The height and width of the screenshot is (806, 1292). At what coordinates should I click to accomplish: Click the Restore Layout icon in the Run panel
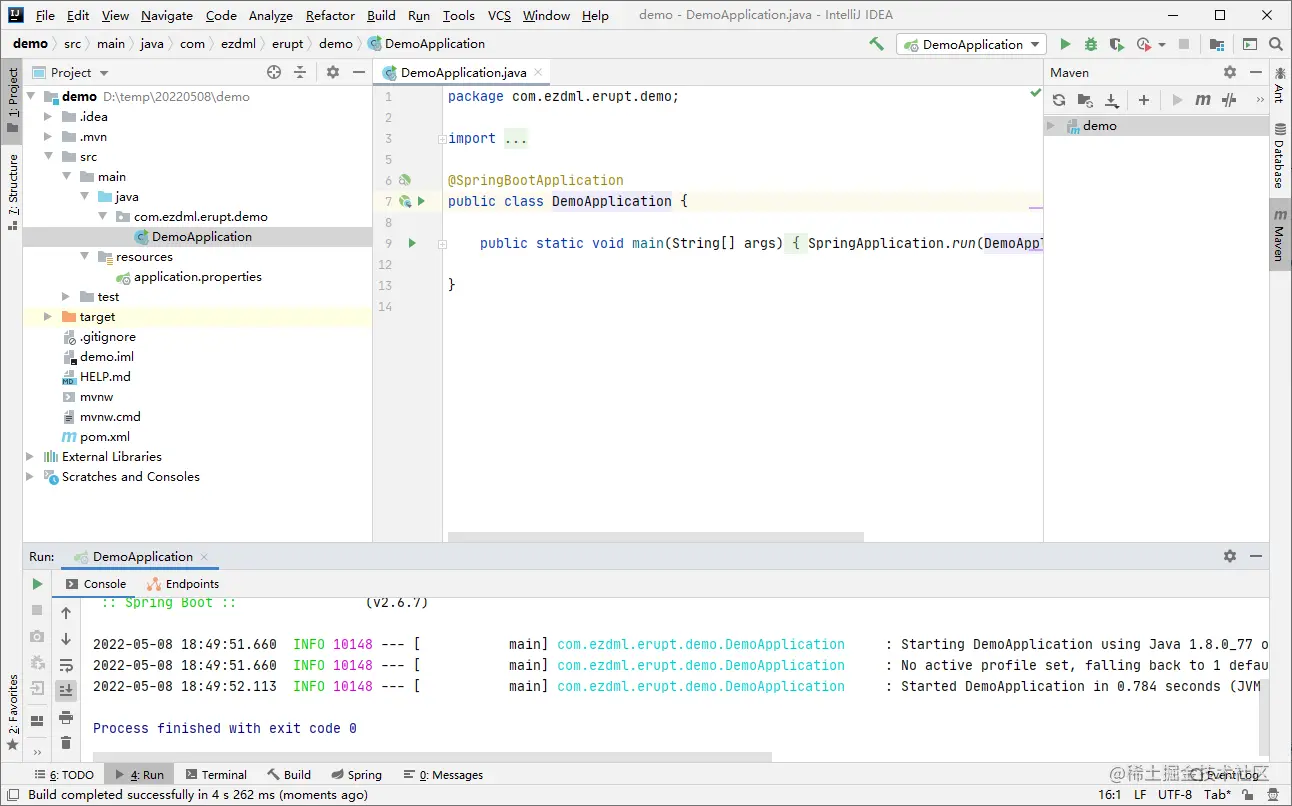tap(37, 720)
